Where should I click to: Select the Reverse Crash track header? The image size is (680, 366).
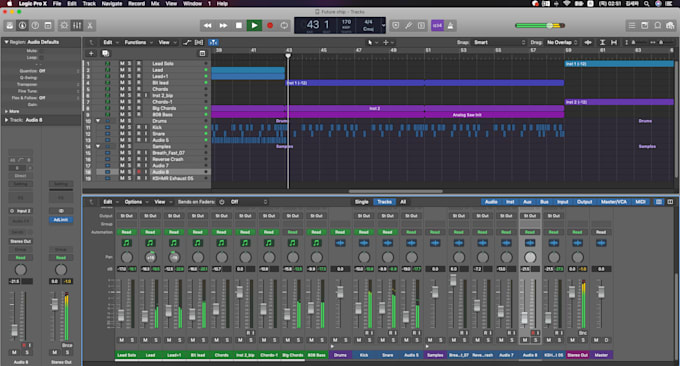pos(147,159)
